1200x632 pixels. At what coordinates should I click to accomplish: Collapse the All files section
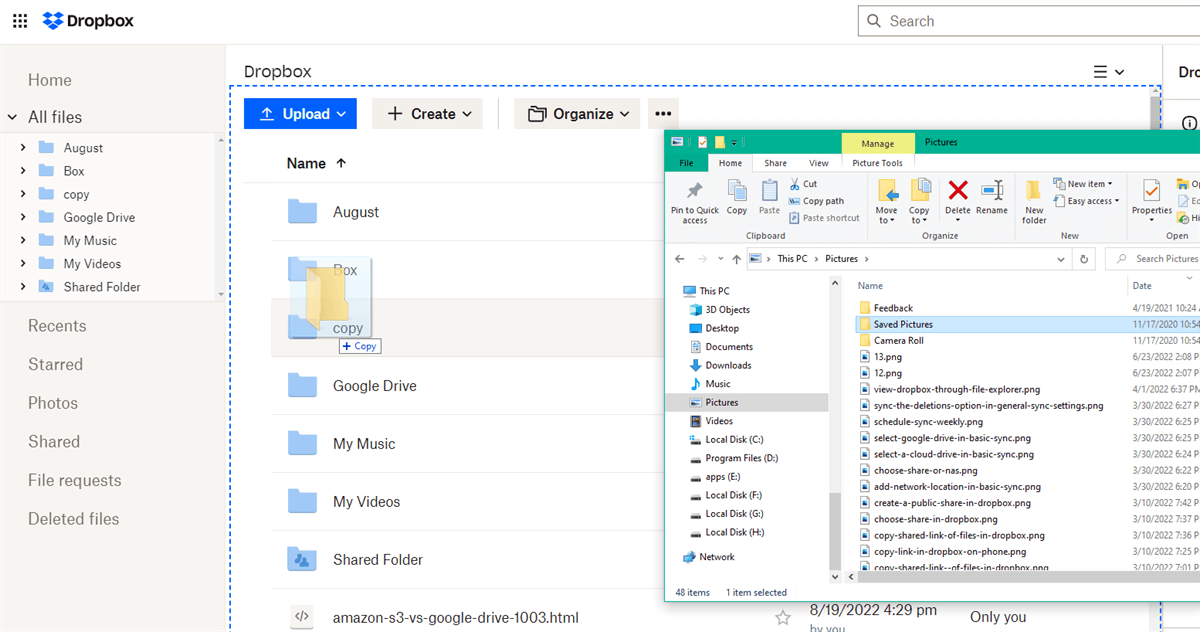point(13,117)
